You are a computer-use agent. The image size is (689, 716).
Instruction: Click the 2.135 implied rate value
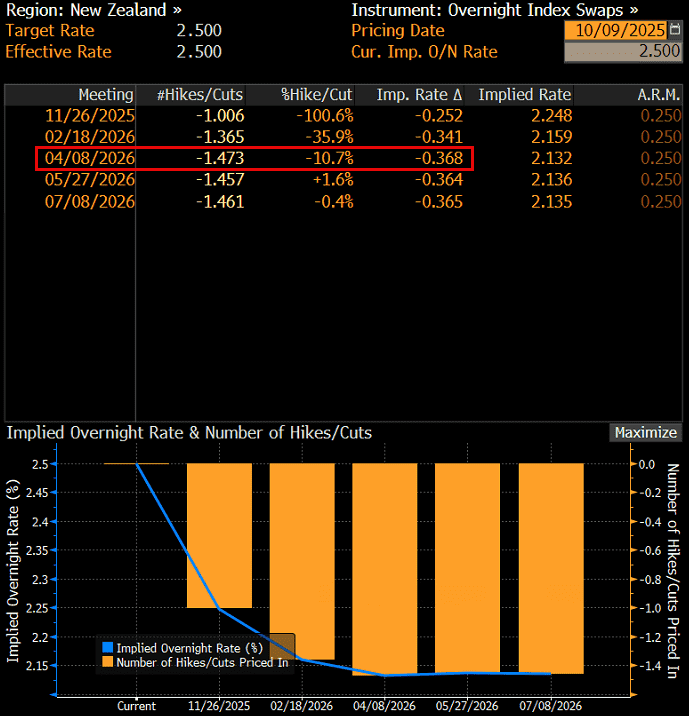tap(552, 202)
